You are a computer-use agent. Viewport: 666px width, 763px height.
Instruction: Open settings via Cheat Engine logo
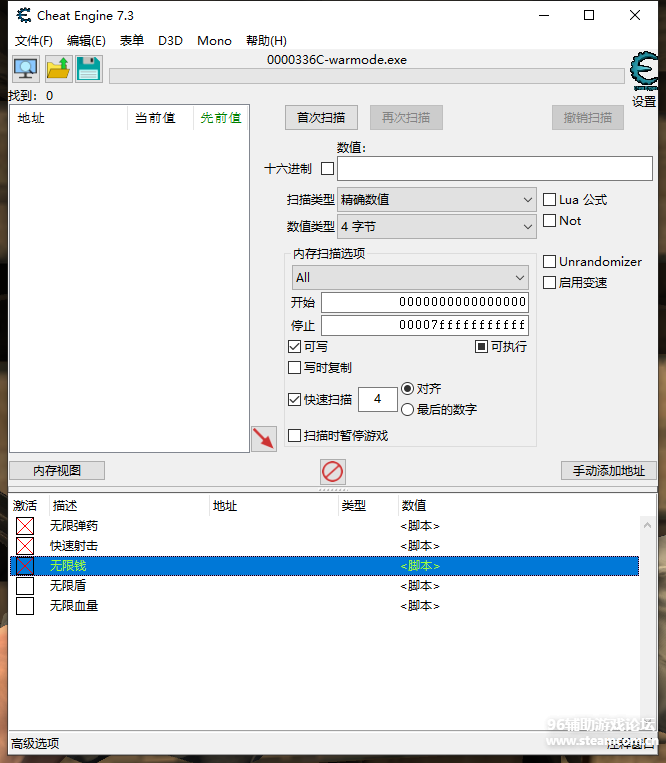(x=644, y=72)
